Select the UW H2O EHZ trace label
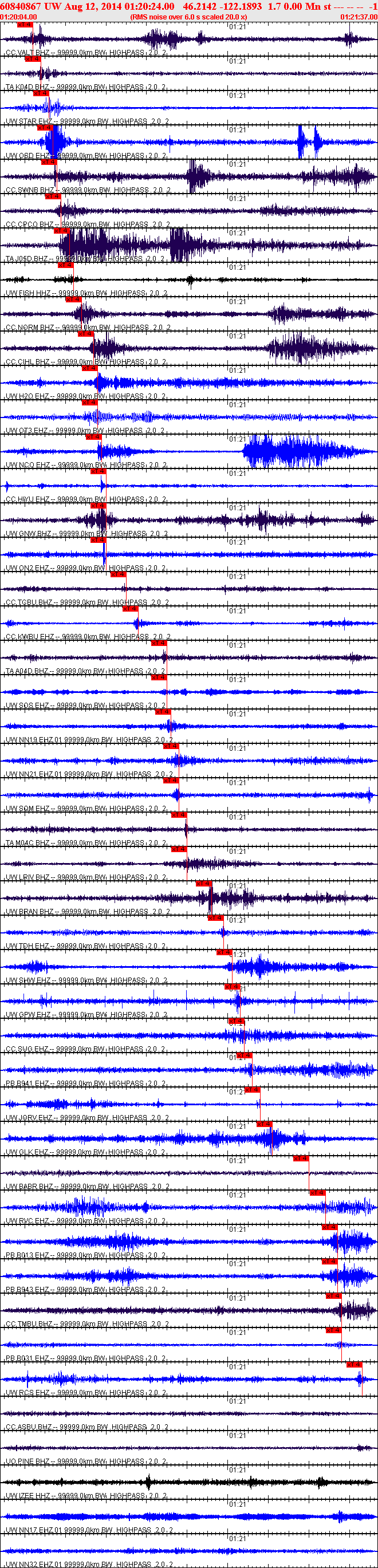 (x=86, y=397)
